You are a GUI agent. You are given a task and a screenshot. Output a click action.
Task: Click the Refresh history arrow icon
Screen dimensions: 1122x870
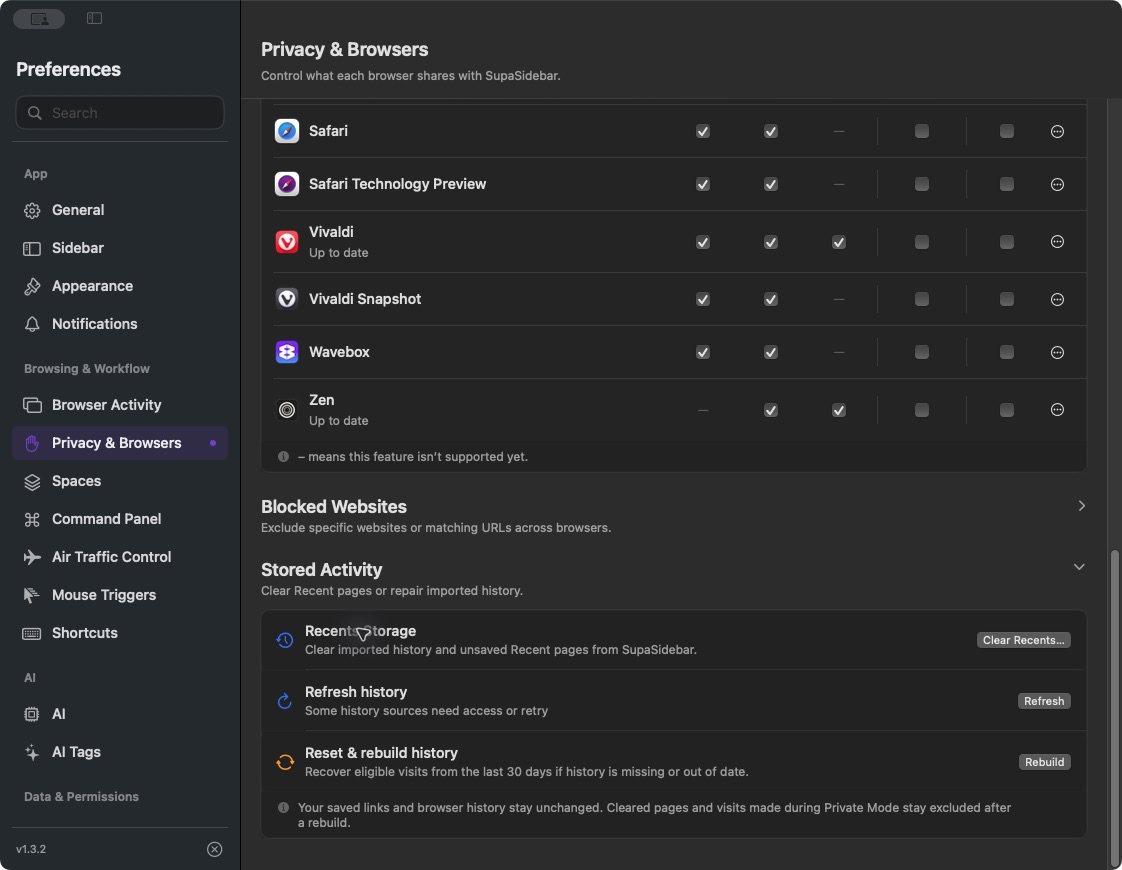[285, 700]
